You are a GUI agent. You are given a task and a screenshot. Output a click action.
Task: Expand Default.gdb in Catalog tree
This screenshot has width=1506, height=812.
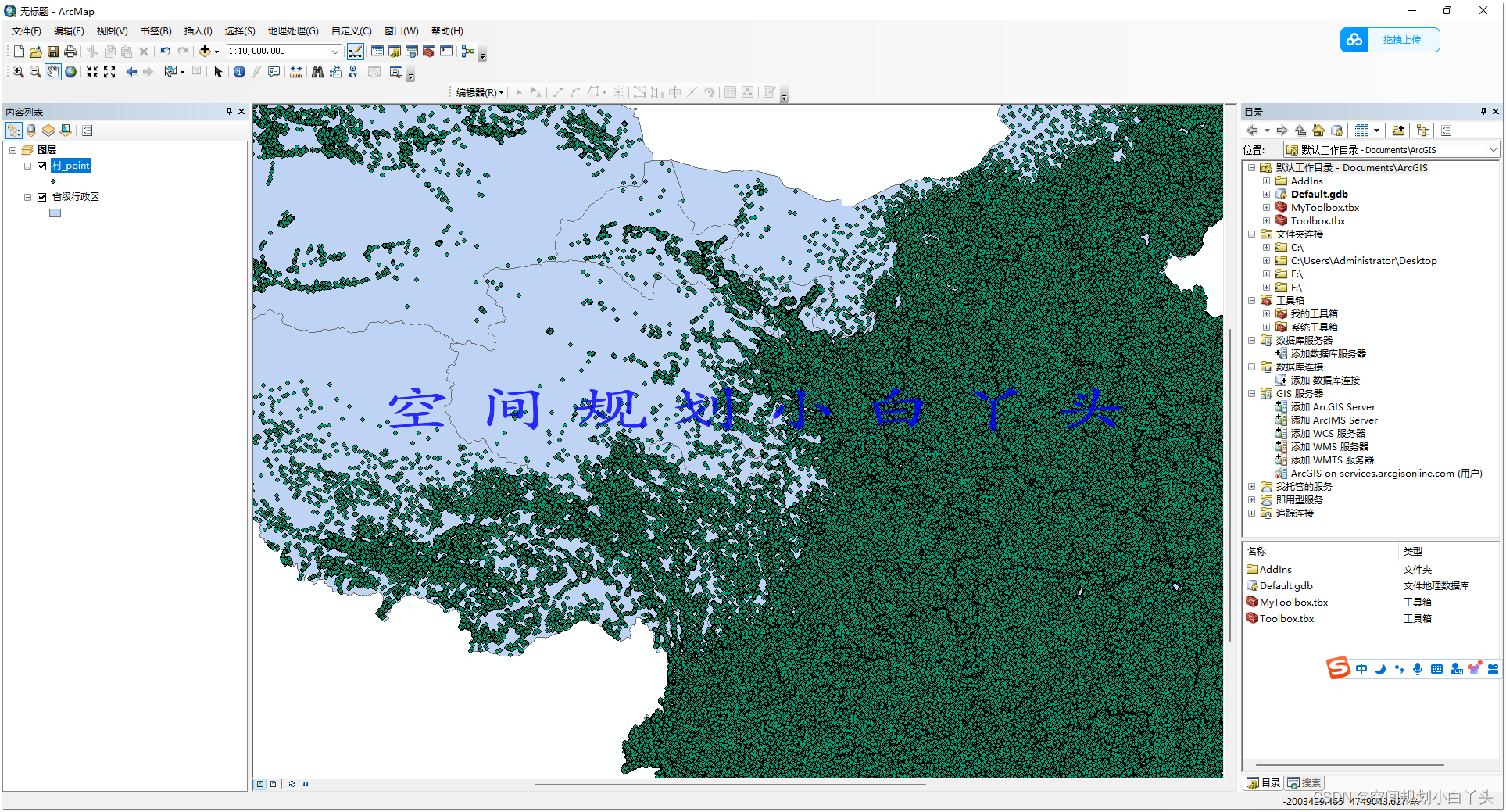(x=1266, y=195)
